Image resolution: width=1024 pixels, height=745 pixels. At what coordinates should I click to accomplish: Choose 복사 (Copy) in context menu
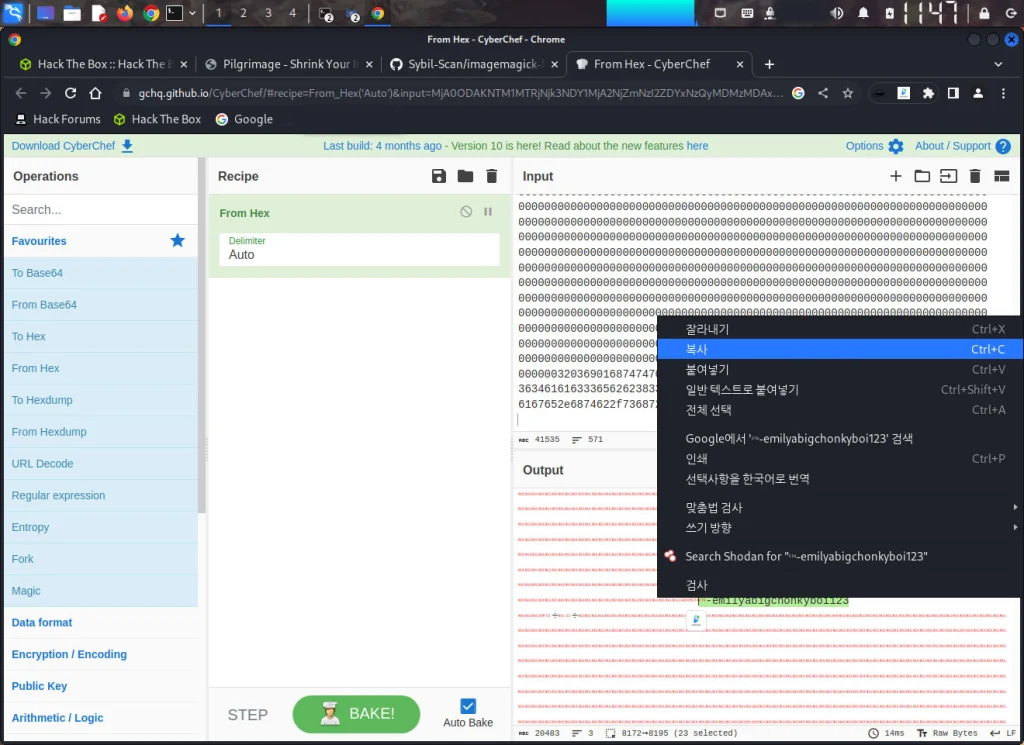click(x=840, y=349)
